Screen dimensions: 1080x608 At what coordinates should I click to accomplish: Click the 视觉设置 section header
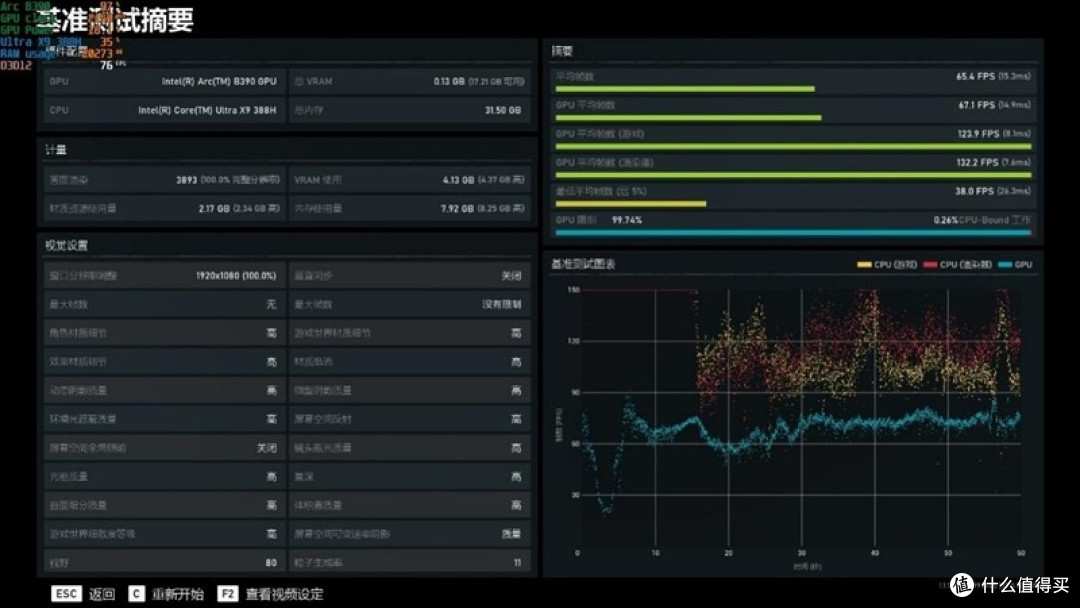(66, 245)
